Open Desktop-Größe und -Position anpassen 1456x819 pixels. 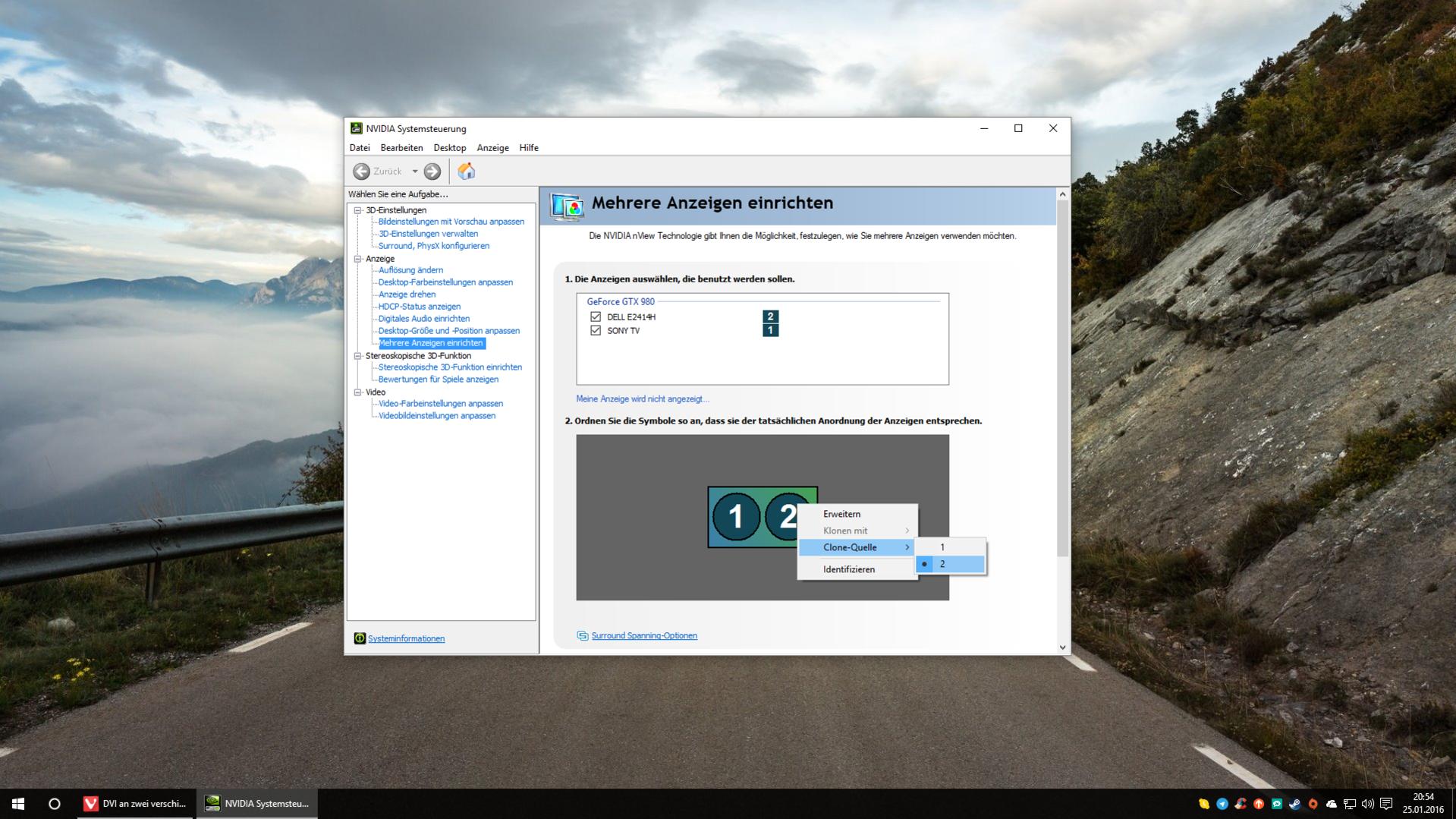449,331
